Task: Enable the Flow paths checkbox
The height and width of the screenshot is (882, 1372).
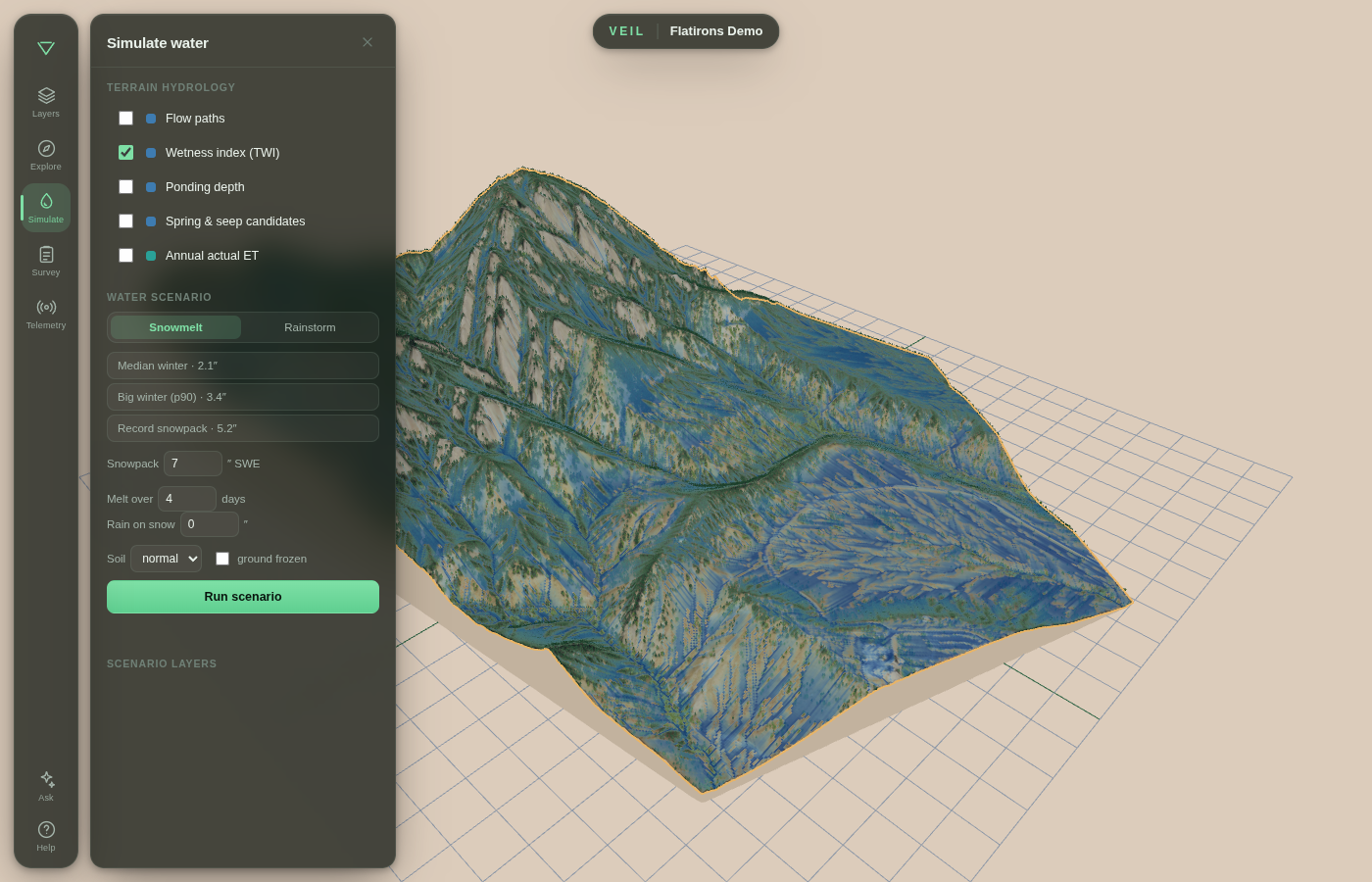Action: pos(125,119)
